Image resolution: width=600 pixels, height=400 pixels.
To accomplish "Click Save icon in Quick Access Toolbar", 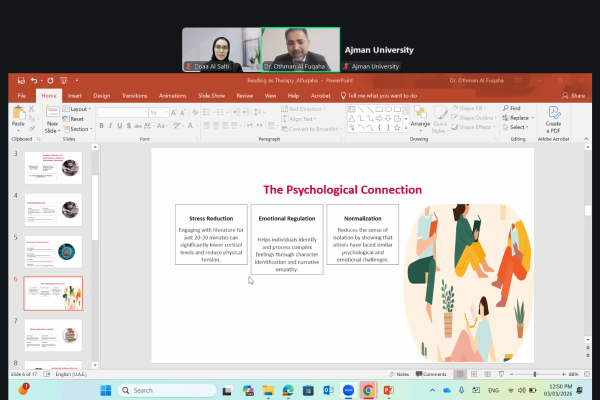I will pyautogui.click(x=20, y=80).
